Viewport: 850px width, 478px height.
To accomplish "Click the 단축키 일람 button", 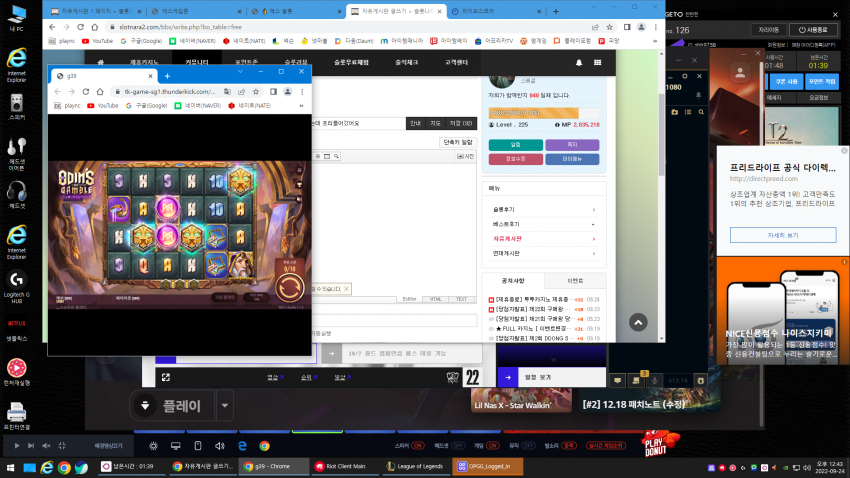I will pyautogui.click(x=458, y=142).
